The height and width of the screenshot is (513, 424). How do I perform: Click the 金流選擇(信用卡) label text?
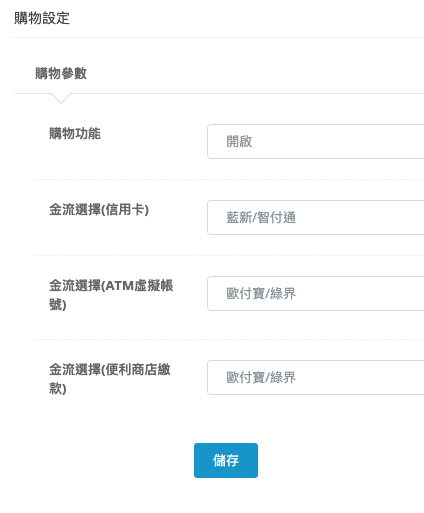[99, 210]
